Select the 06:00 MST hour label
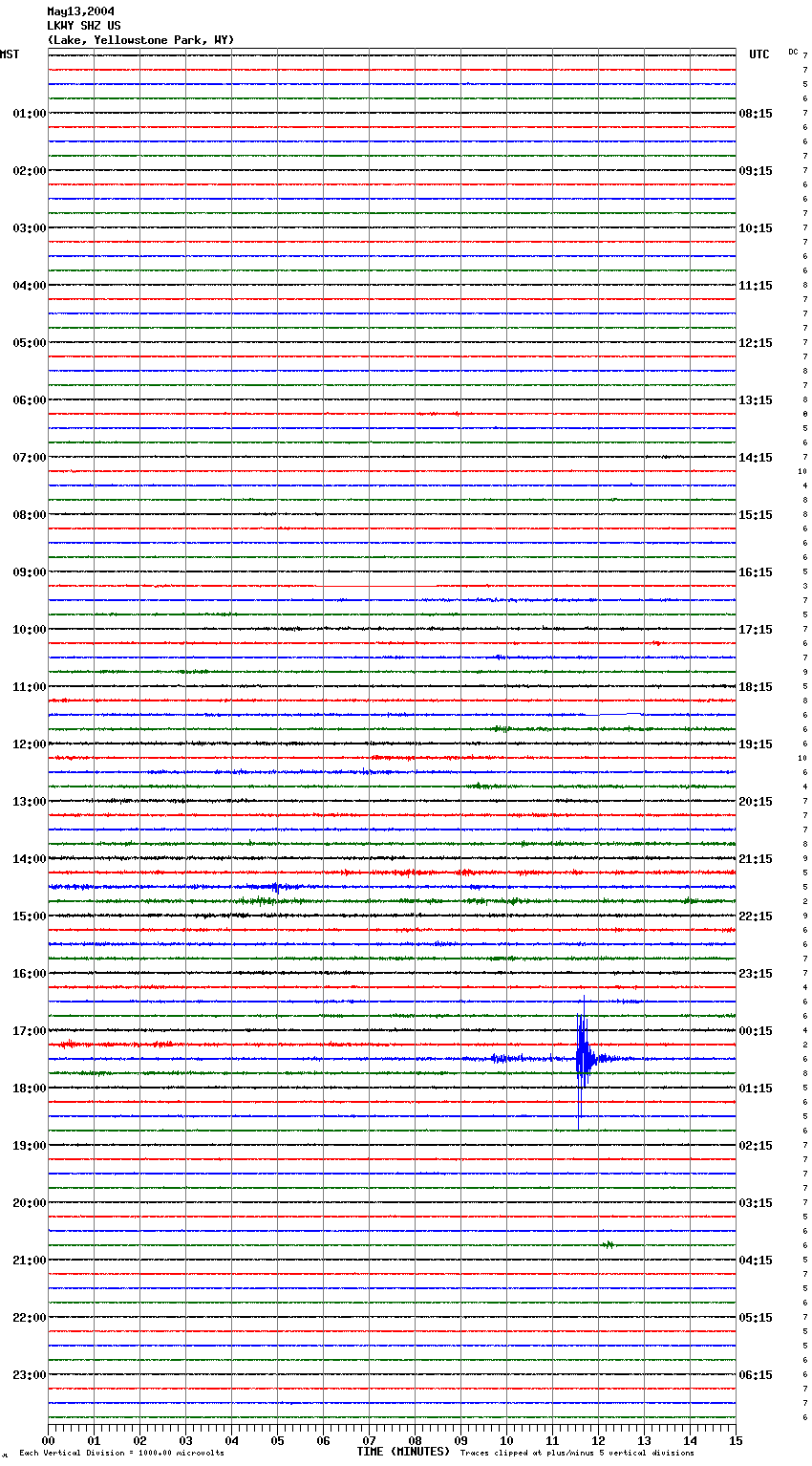 [x=30, y=400]
